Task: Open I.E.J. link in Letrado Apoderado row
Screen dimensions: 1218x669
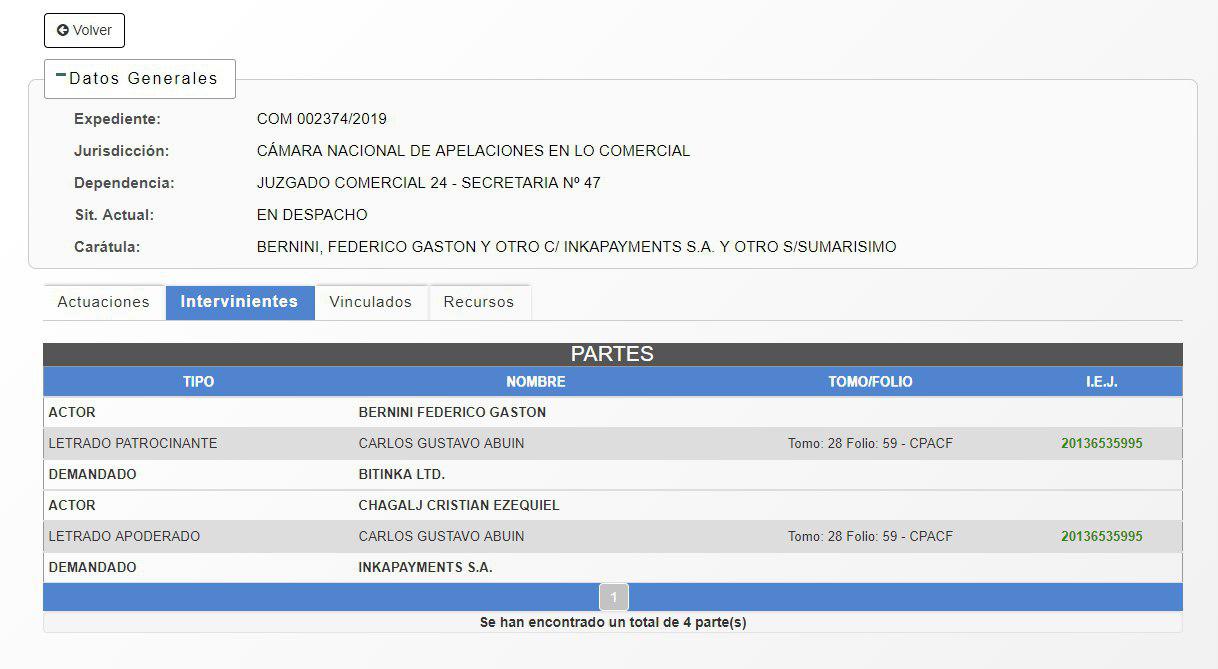Action: tap(1101, 536)
